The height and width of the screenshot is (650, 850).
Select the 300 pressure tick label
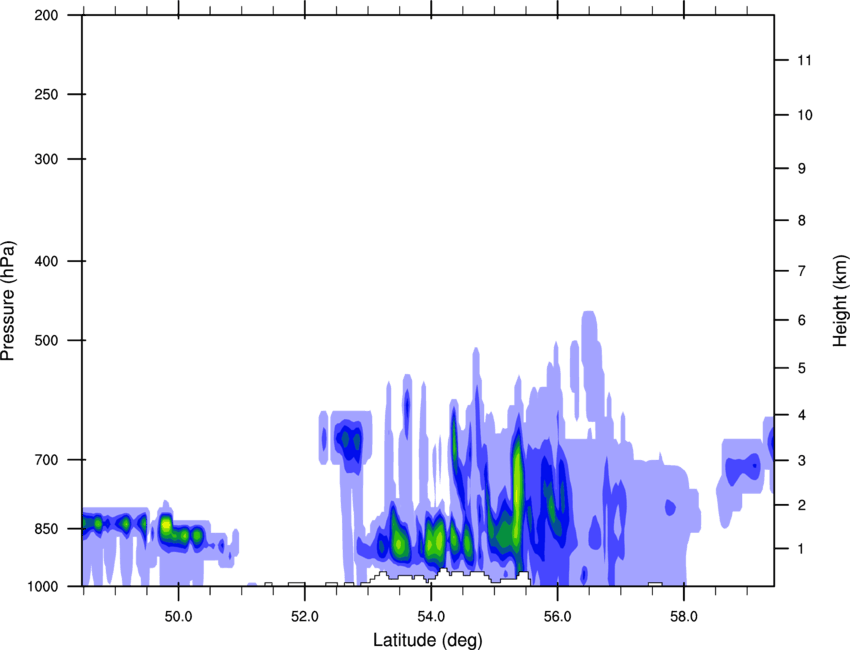pos(46,159)
